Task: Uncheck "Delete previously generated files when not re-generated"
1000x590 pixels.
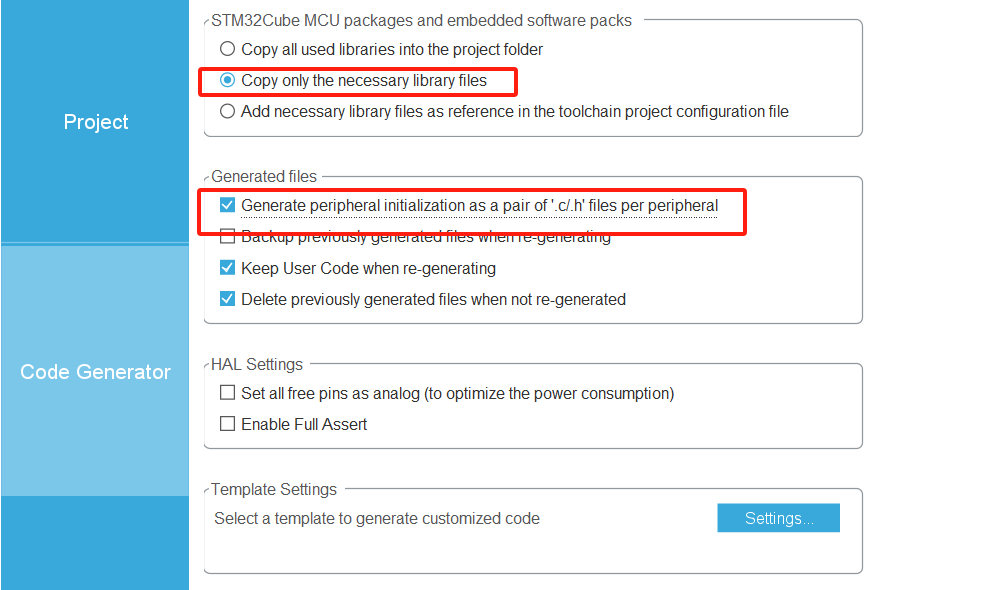Action: click(227, 299)
